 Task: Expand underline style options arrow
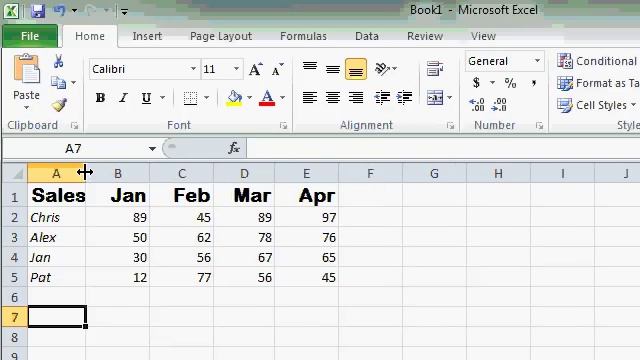tap(162, 98)
